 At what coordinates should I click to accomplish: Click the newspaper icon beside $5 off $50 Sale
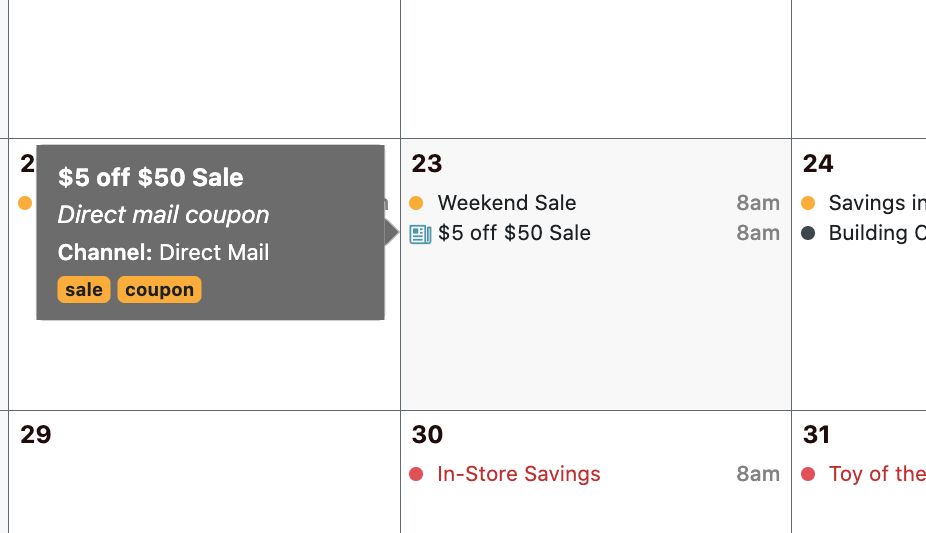pos(420,234)
